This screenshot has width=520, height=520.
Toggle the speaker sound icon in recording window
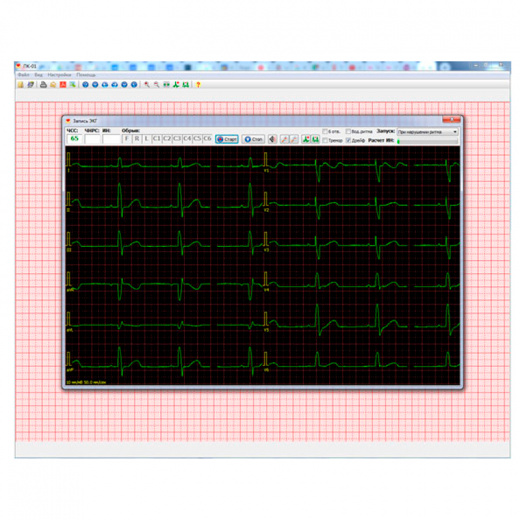point(273,139)
